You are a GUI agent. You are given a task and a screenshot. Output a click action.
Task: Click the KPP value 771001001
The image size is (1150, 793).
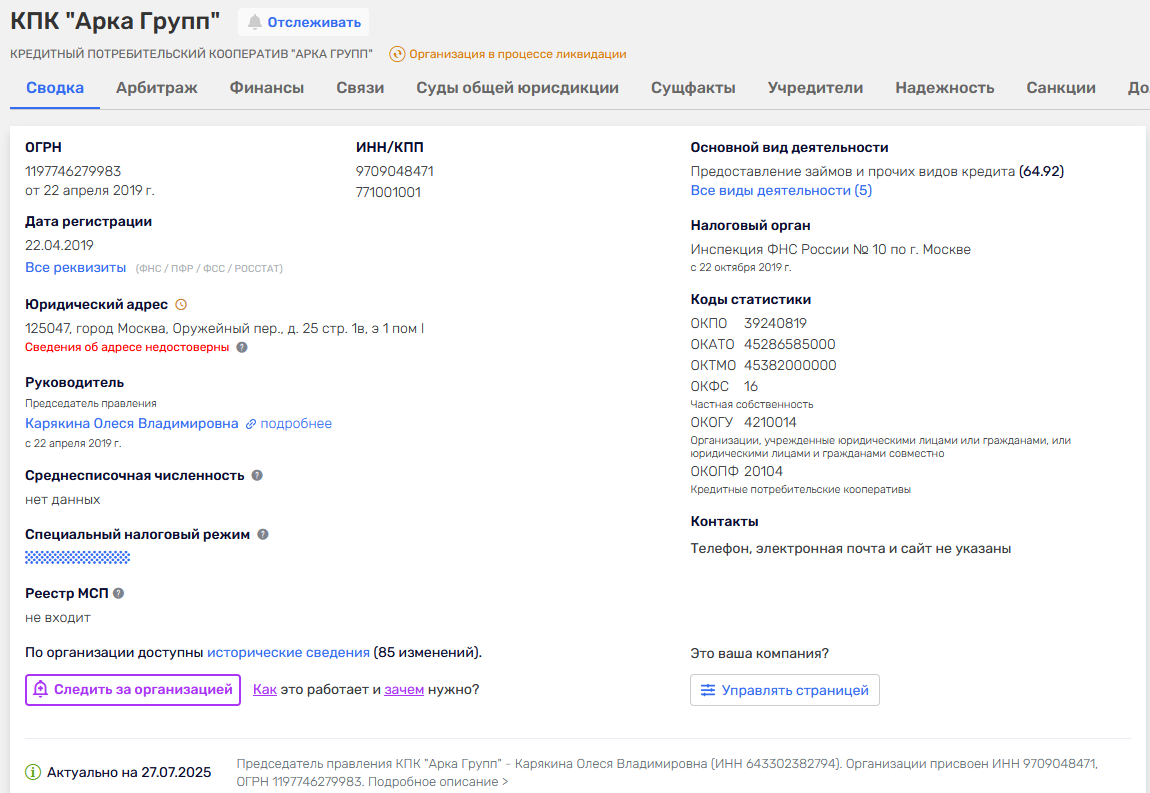389,192
